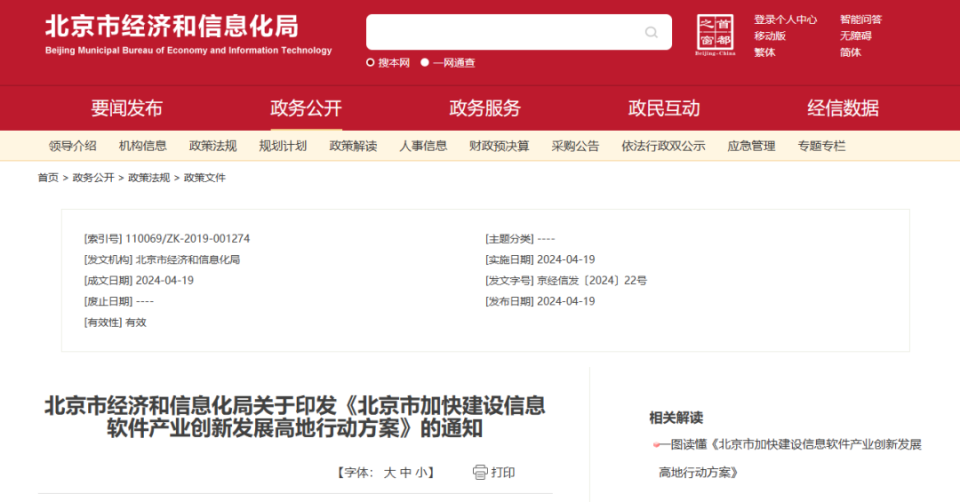960x502 pixels.
Task: Click 首页 in the breadcrumb
Action: tap(48, 178)
